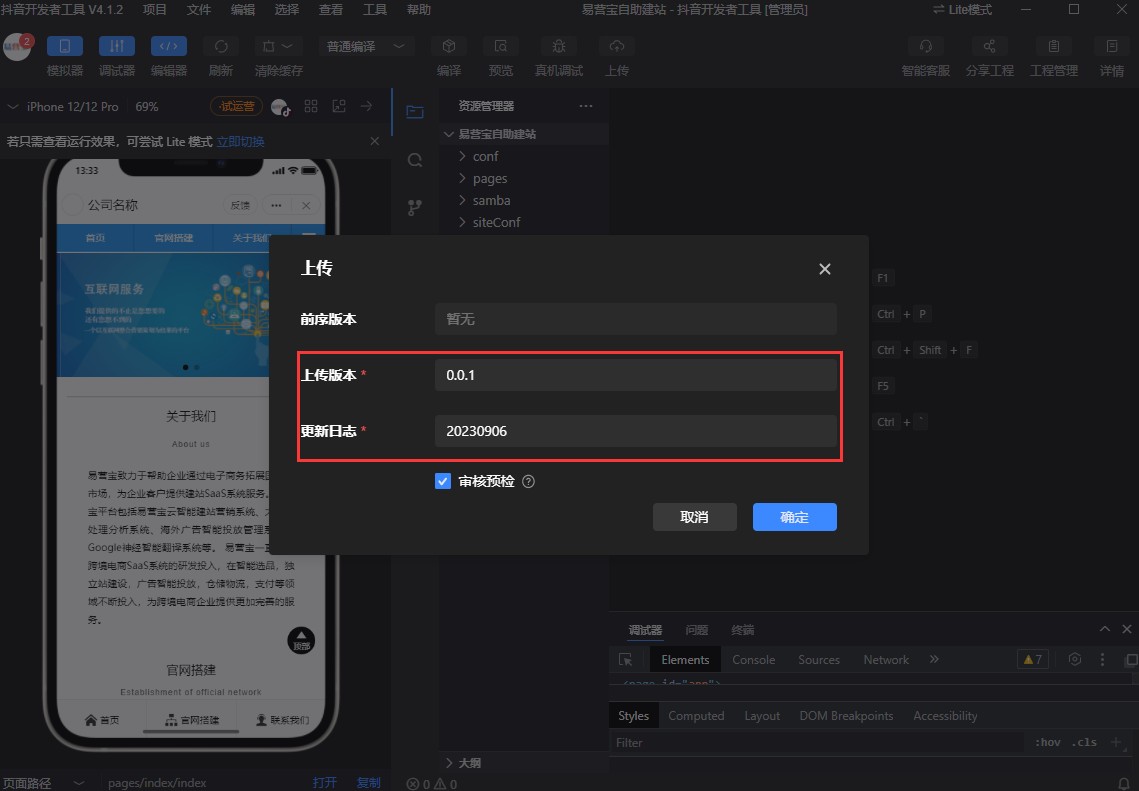Open the 帮助 menu
This screenshot has height=791, width=1139.
coord(418,9)
